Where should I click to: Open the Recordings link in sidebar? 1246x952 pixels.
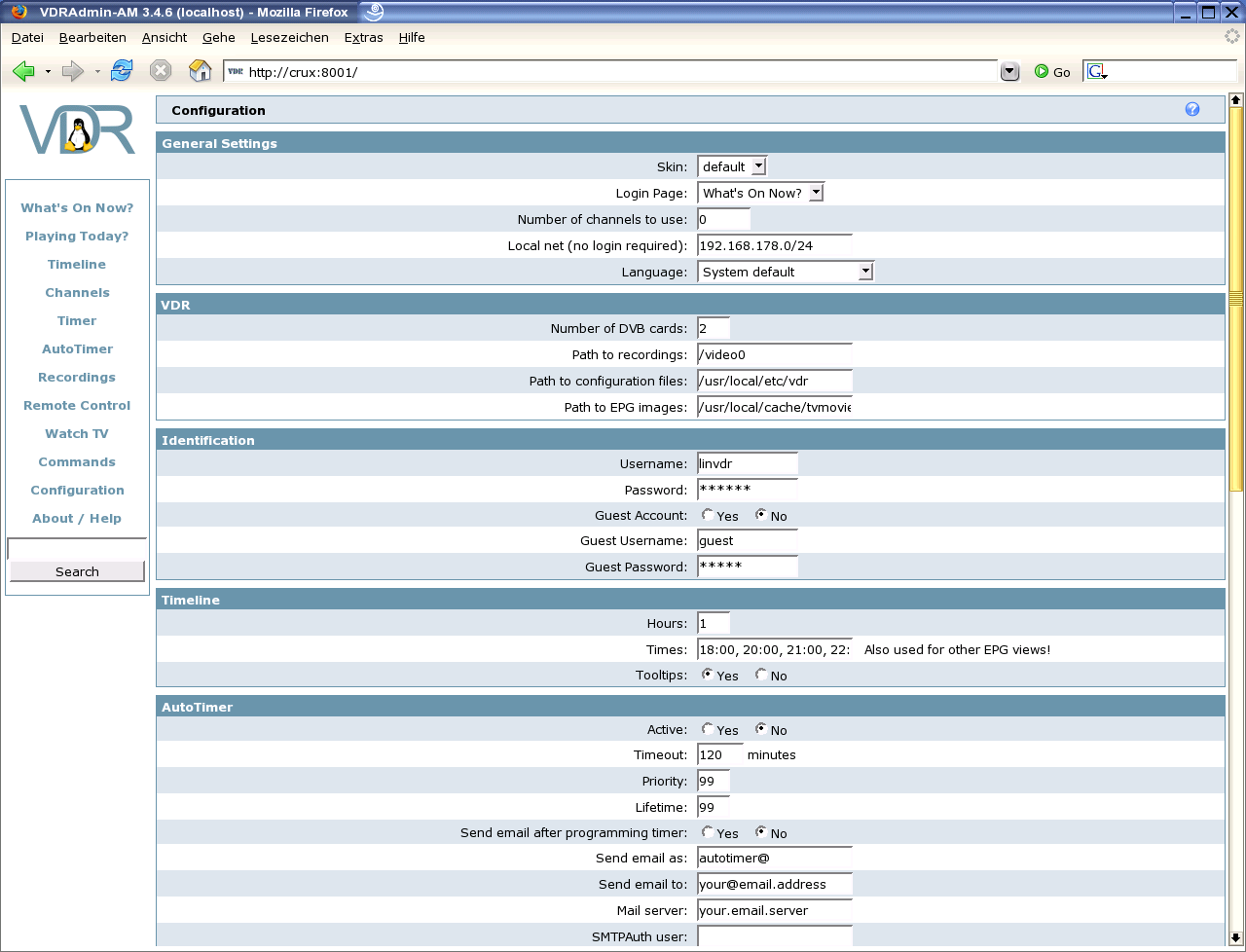77,378
